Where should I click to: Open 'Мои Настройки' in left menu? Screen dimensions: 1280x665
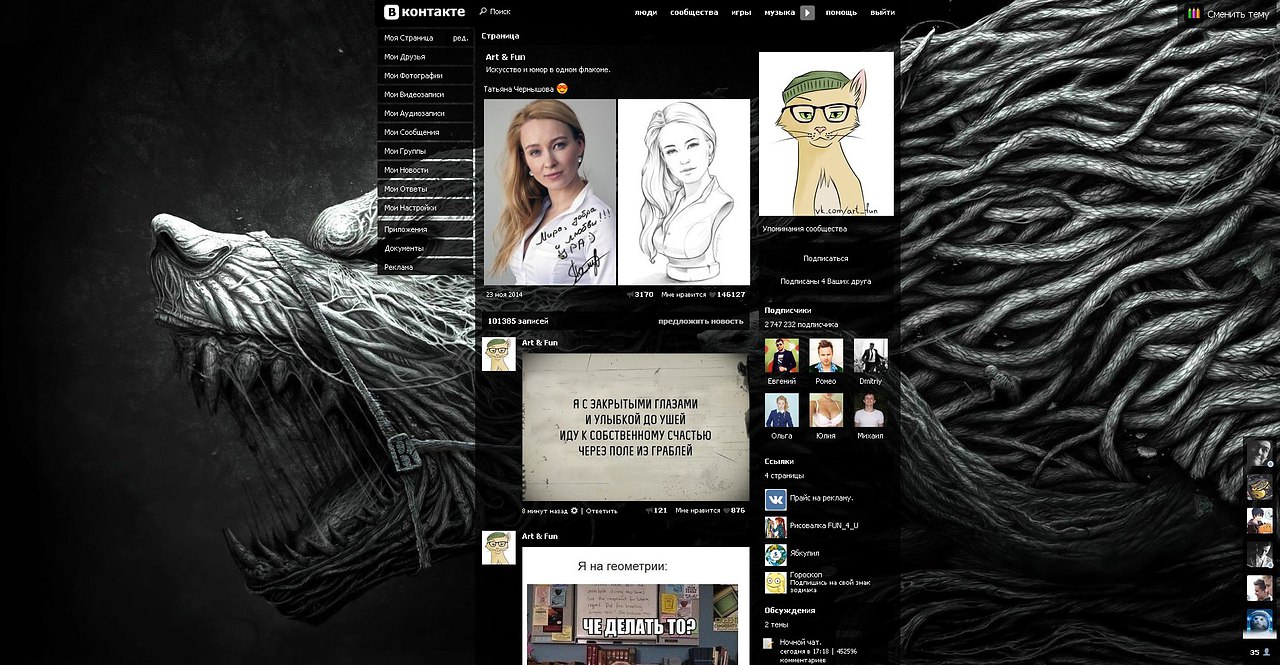410,208
